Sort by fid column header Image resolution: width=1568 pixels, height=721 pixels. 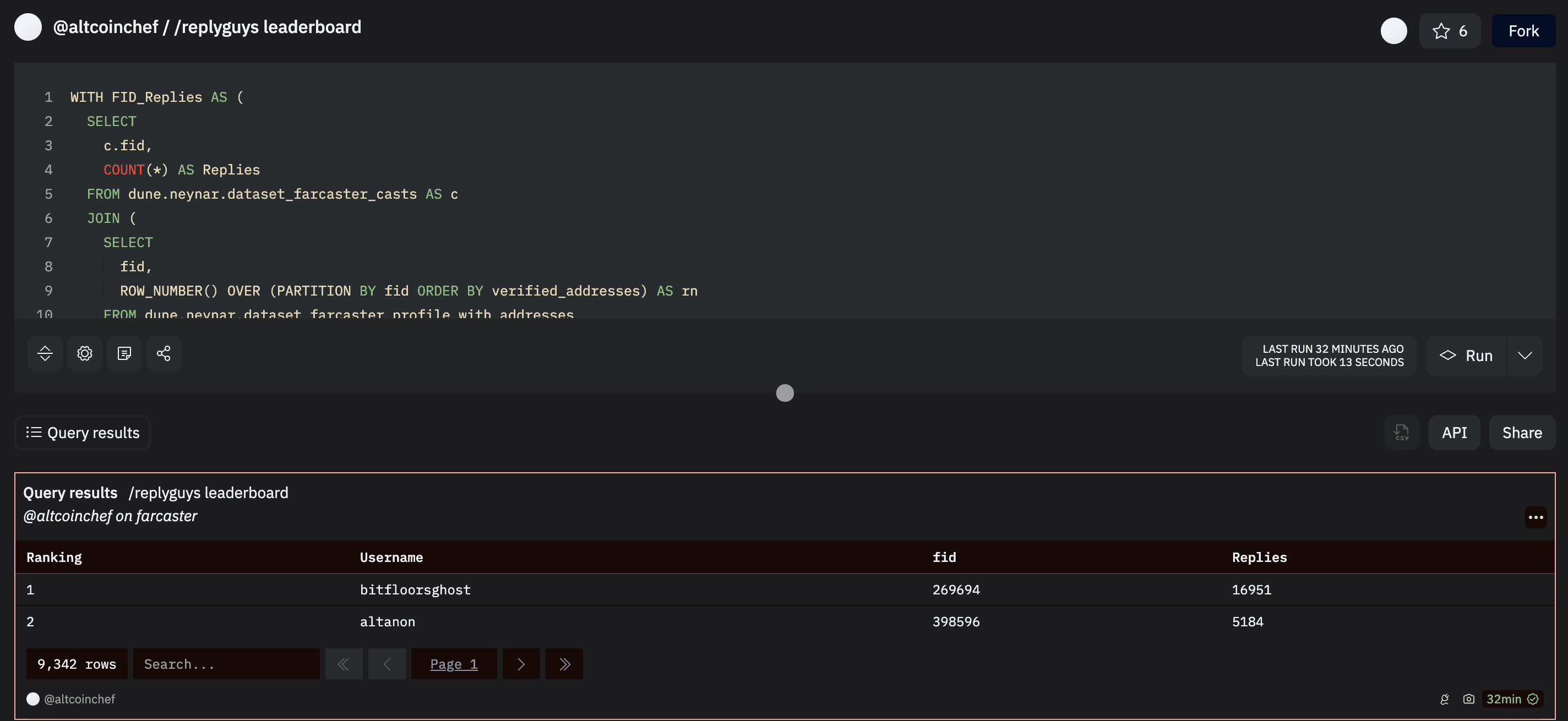click(944, 558)
